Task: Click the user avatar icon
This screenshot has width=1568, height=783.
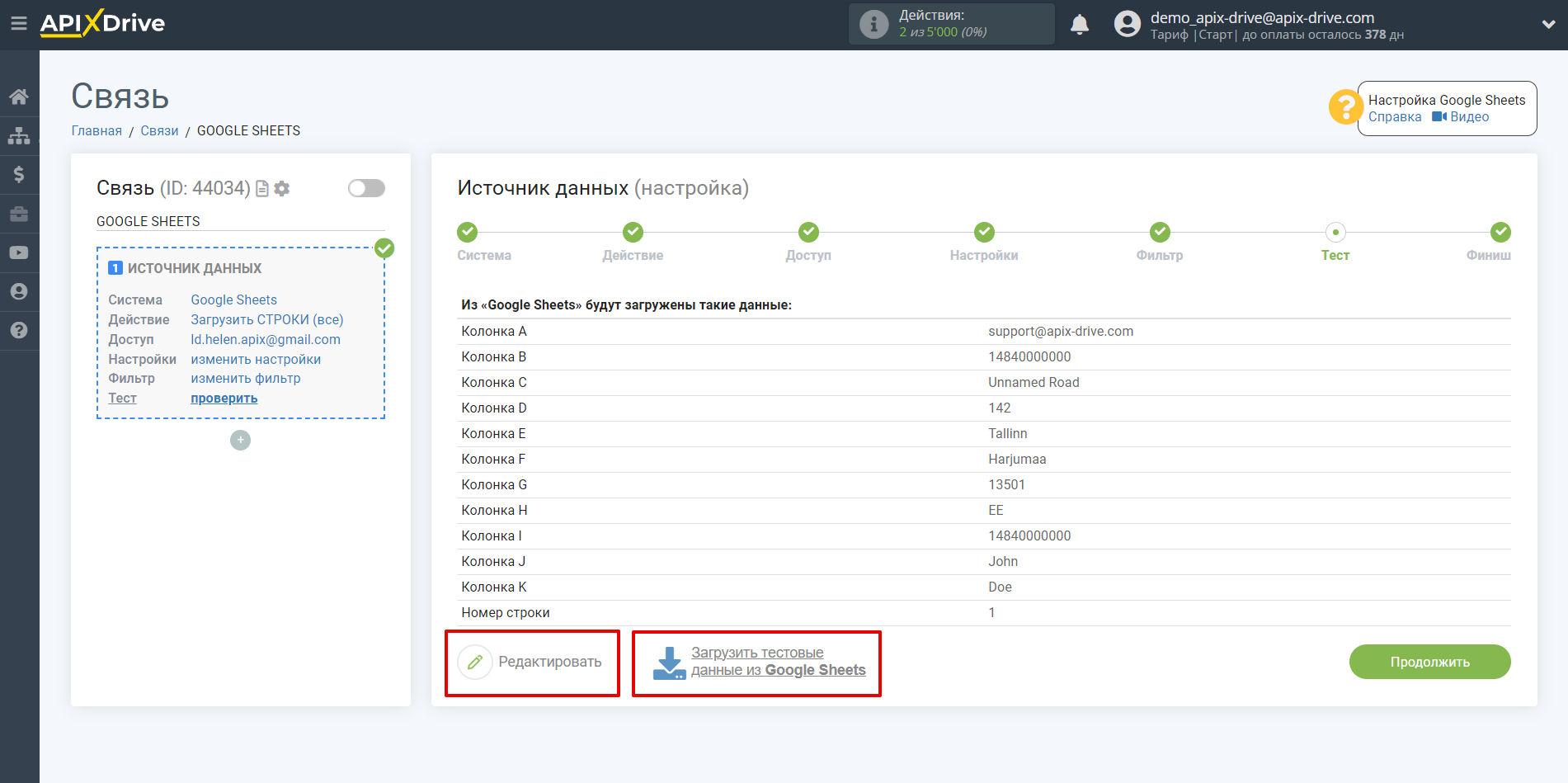Action: 1127,24
